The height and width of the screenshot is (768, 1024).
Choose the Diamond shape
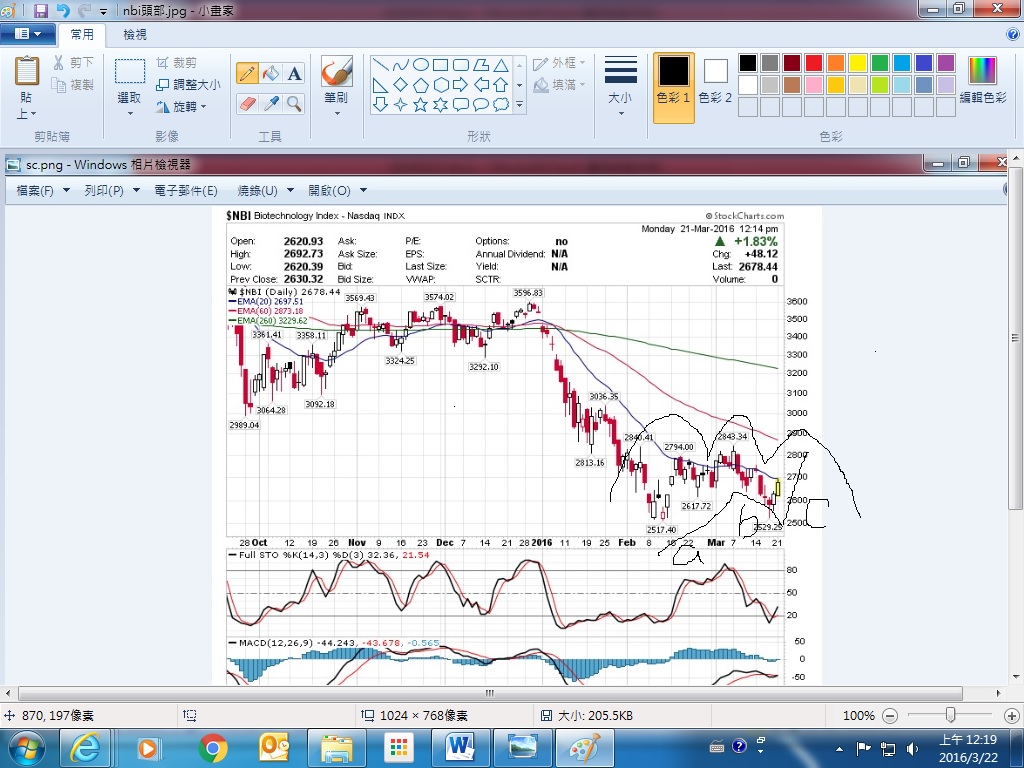[x=400, y=84]
